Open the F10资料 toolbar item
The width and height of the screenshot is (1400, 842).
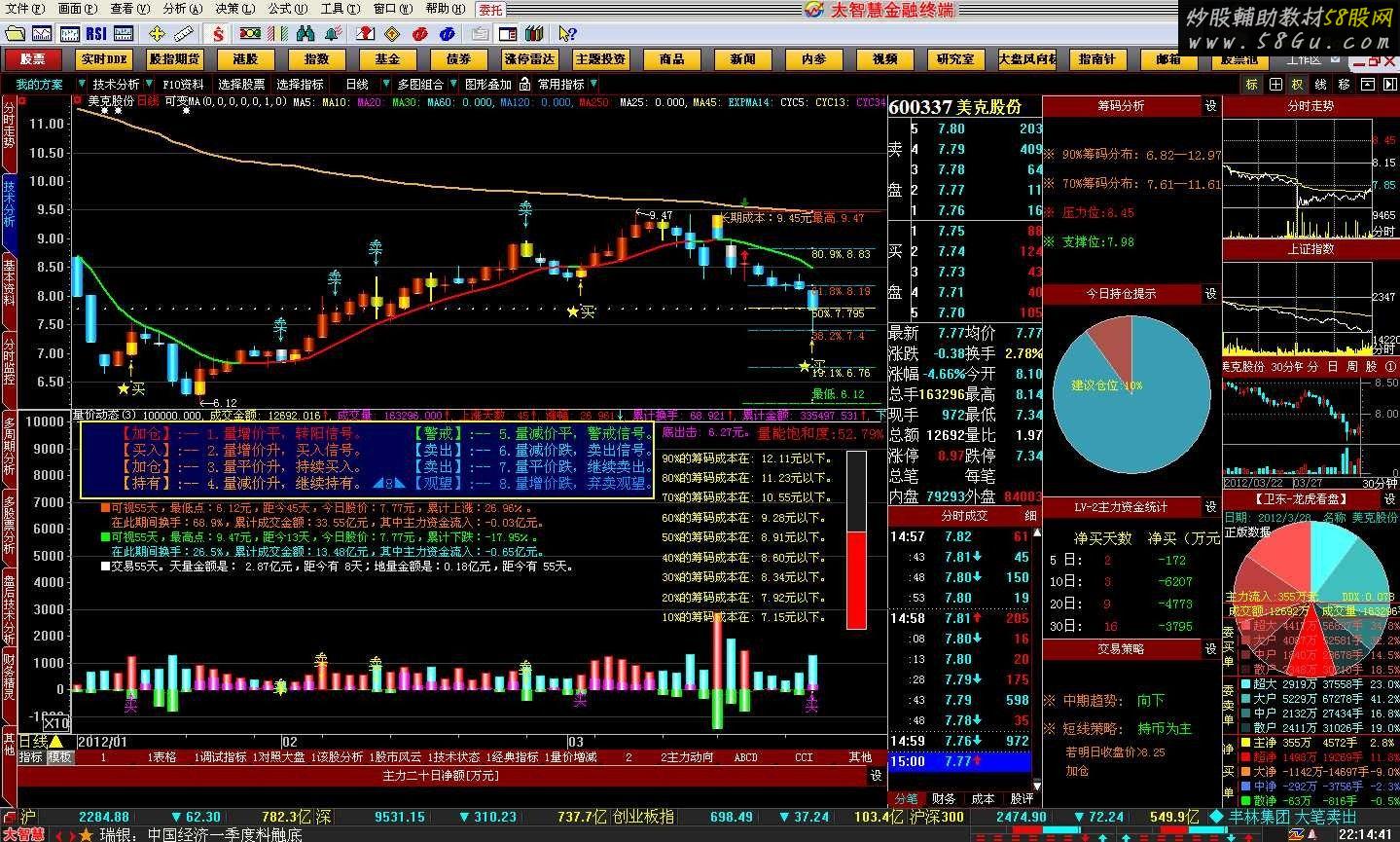coord(183,85)
